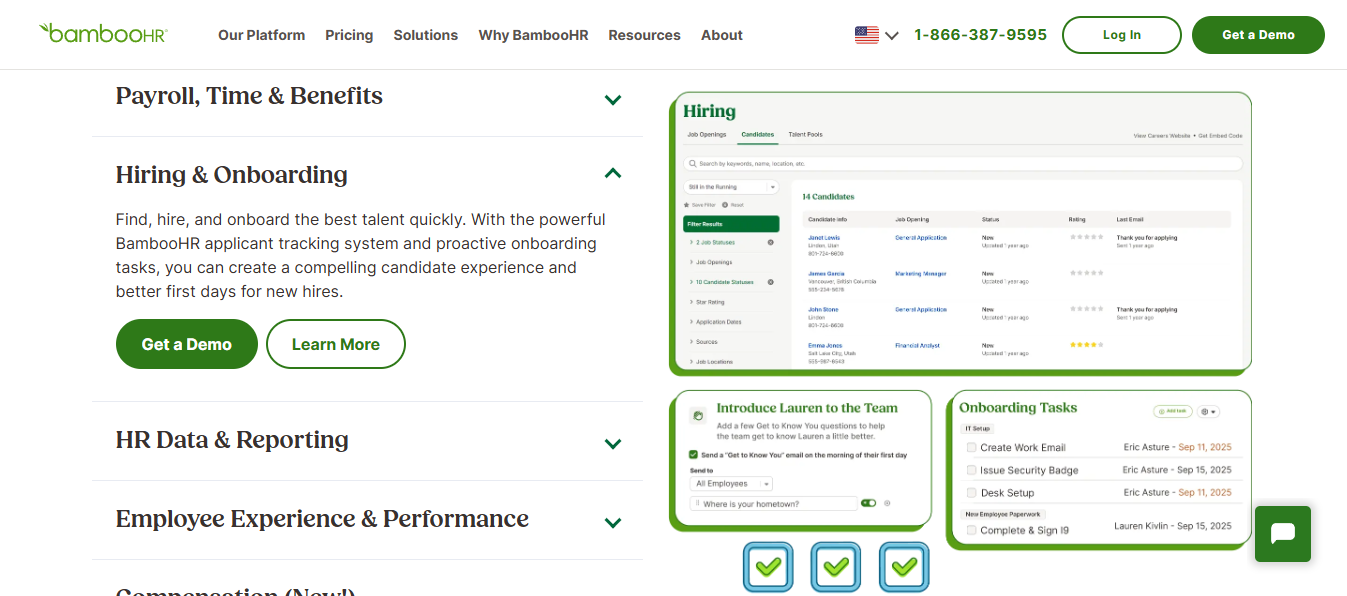This screenshot has height=596, width=1347.
Task: Click the BambooHR logo
Action: click(103, 34)
